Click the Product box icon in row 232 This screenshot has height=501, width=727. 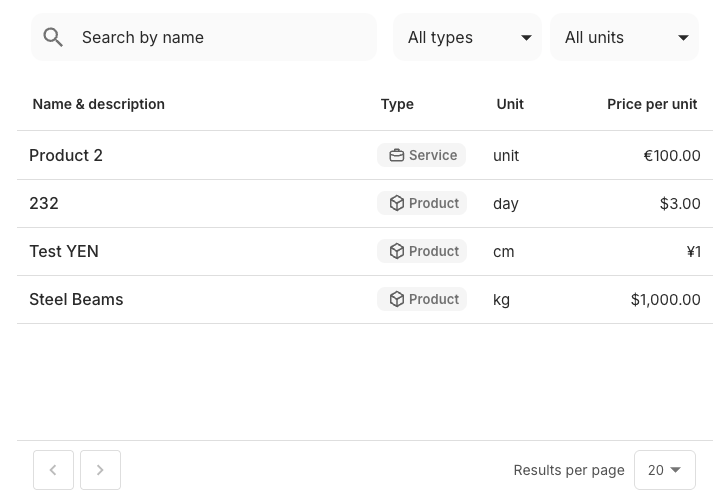pyautogui.click(x=397, y=203)
